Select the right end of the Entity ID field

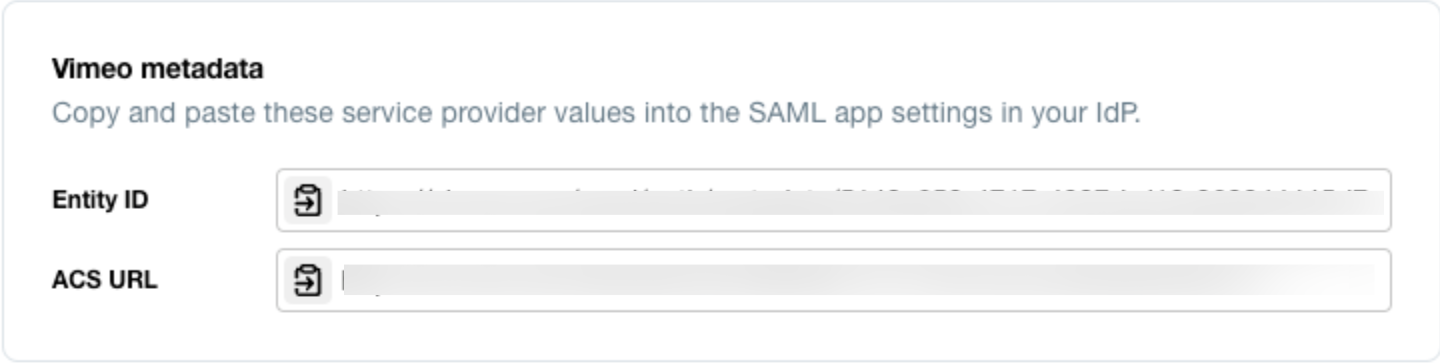tap(1370, 200)
